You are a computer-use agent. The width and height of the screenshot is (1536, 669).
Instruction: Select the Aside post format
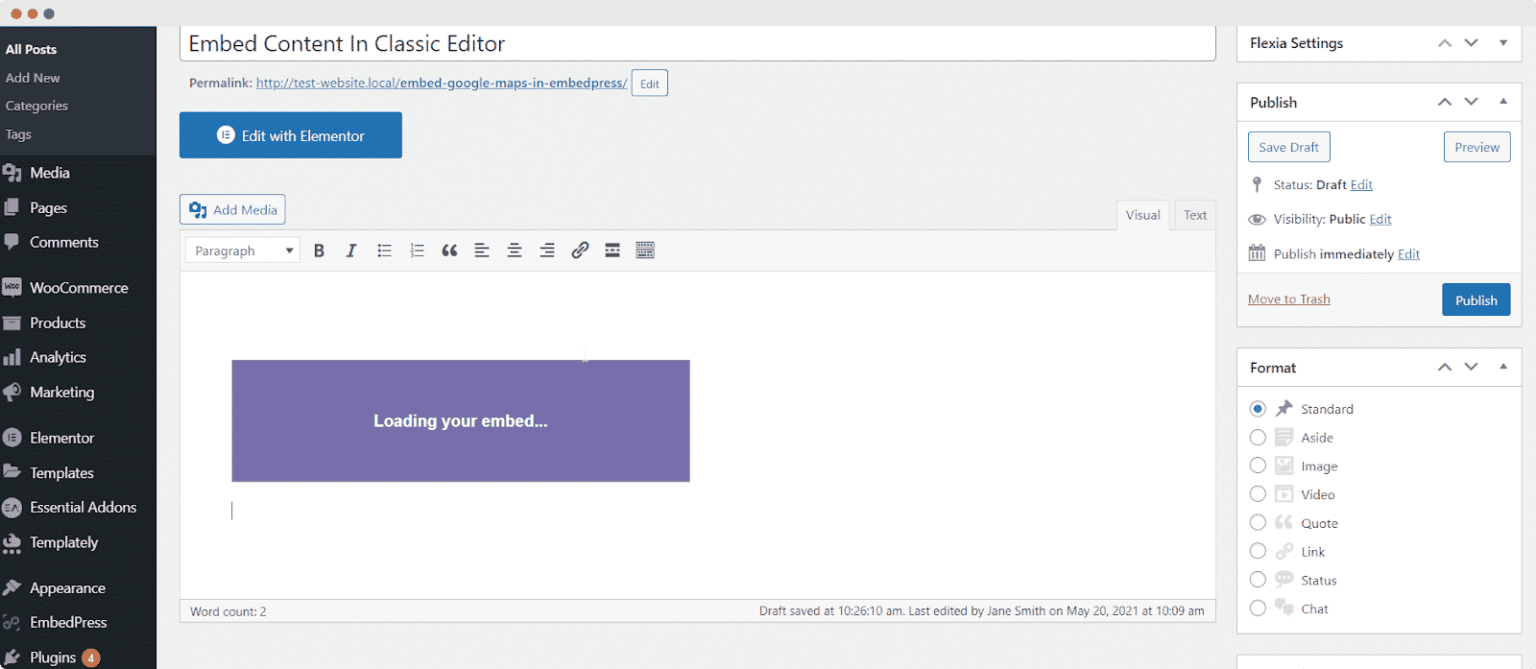(1258, 437)
